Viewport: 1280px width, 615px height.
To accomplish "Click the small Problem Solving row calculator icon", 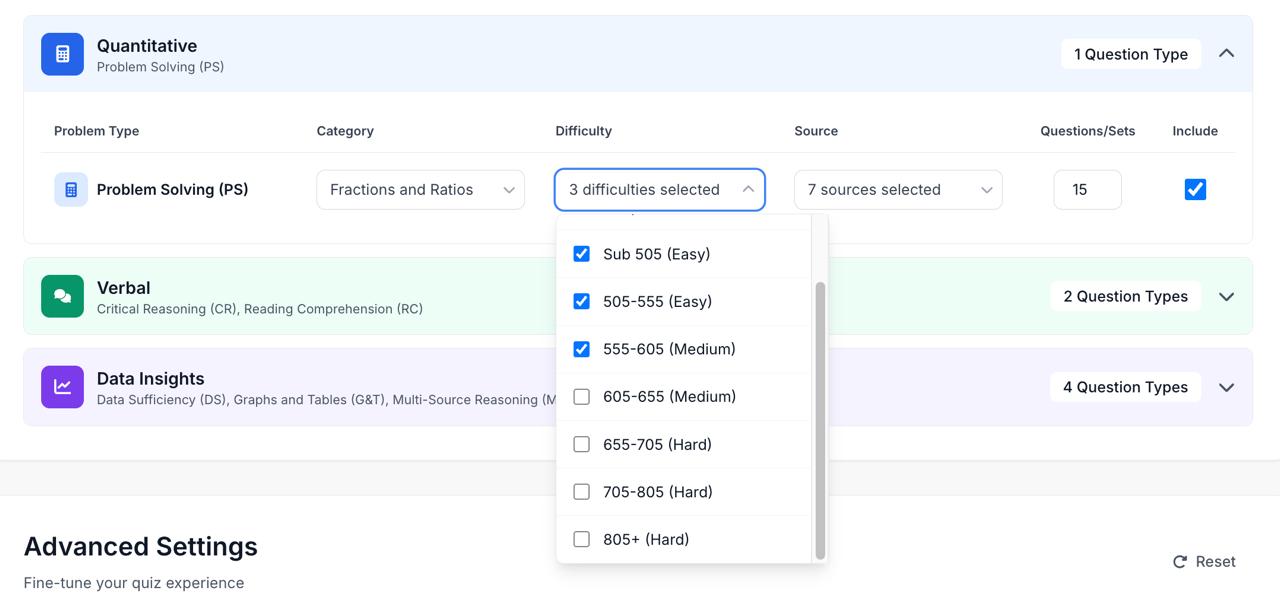I will coord(71,189).
